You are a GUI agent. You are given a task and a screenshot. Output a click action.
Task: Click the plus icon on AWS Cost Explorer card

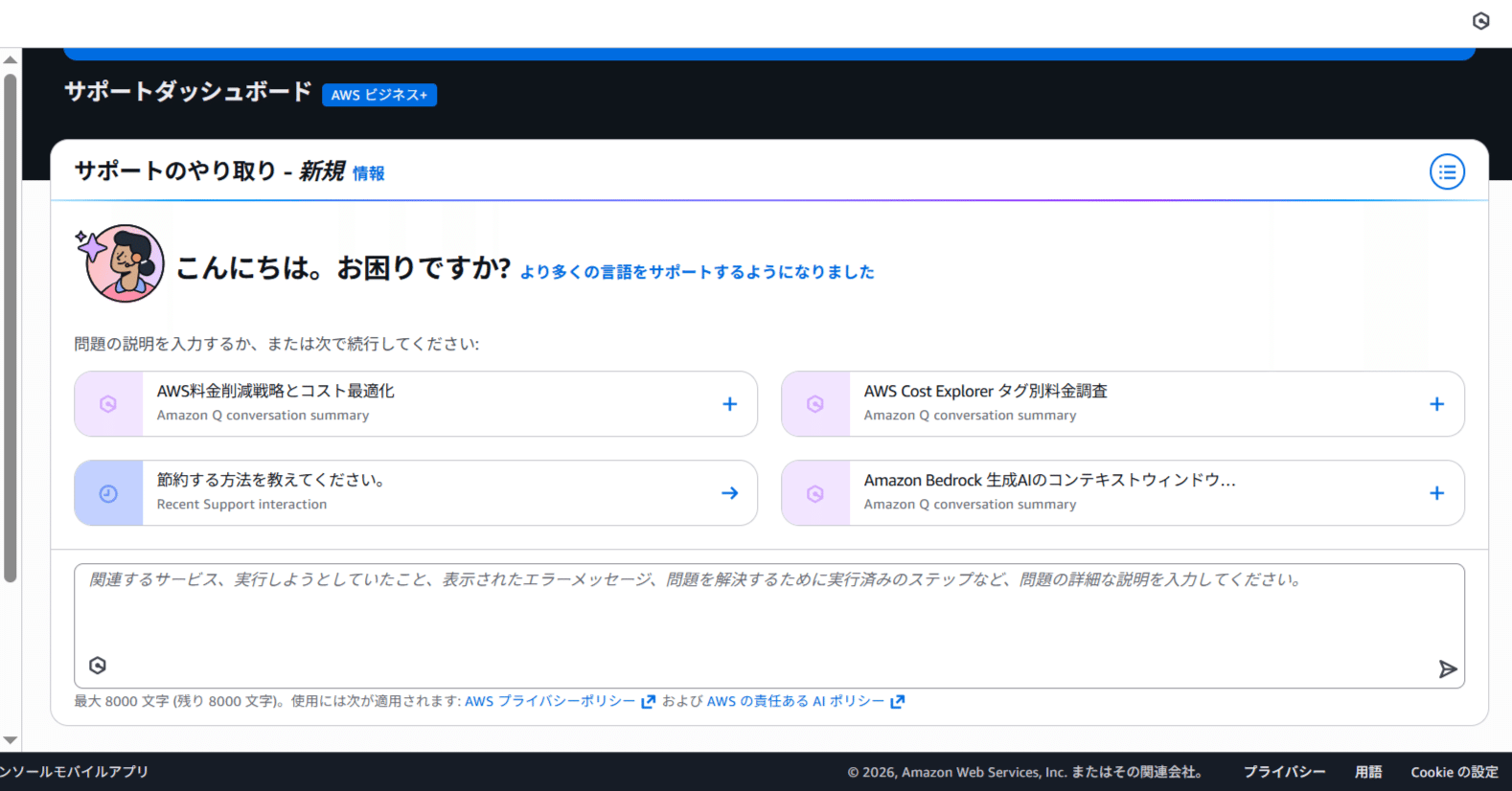pos(1436,404)
